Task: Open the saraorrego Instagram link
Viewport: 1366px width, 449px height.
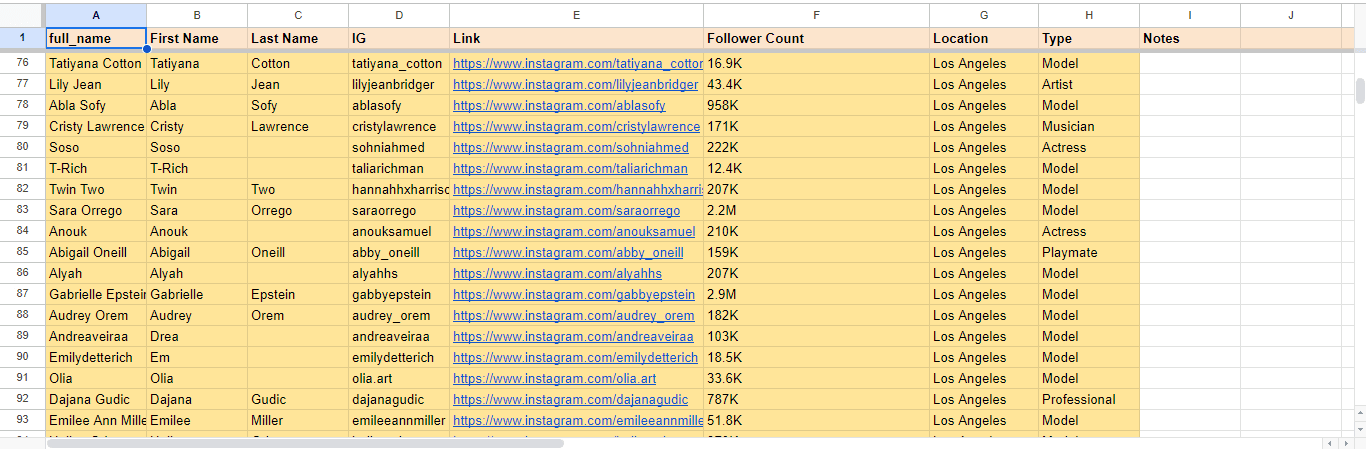Action: [x=566, y=211]
